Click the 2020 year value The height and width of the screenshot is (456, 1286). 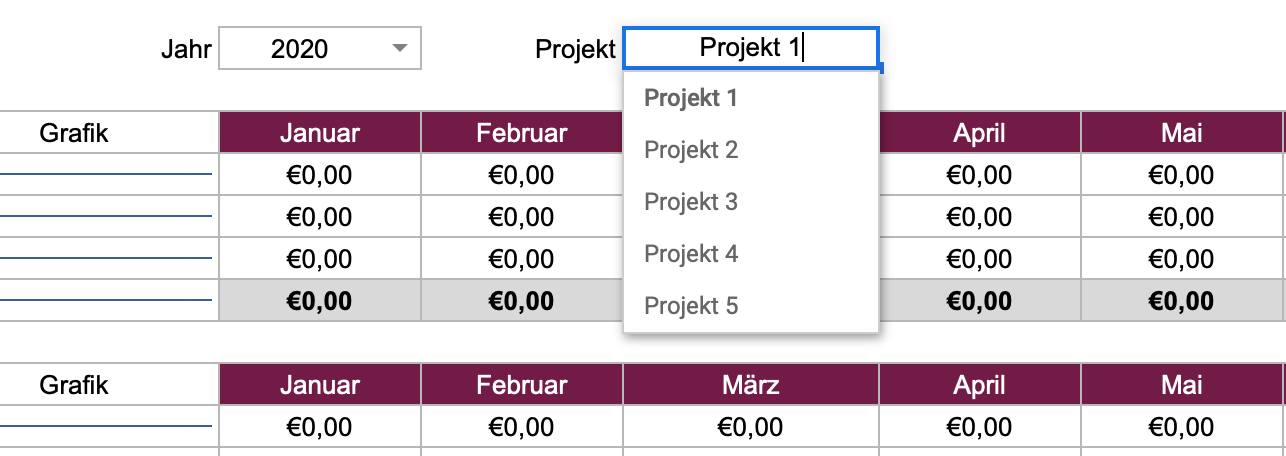tap(299, 48)
